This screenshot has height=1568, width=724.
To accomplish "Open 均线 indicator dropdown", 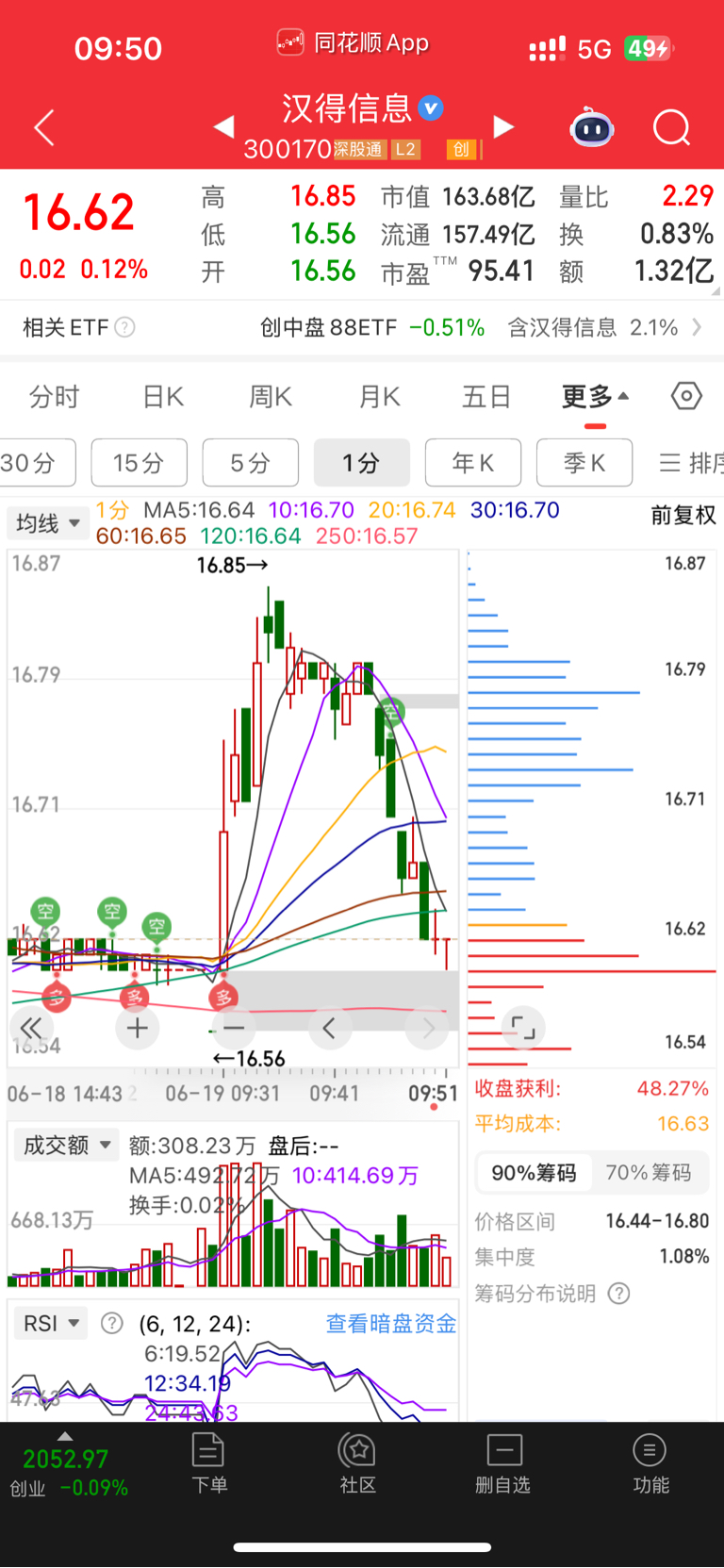I will (47, 523).
